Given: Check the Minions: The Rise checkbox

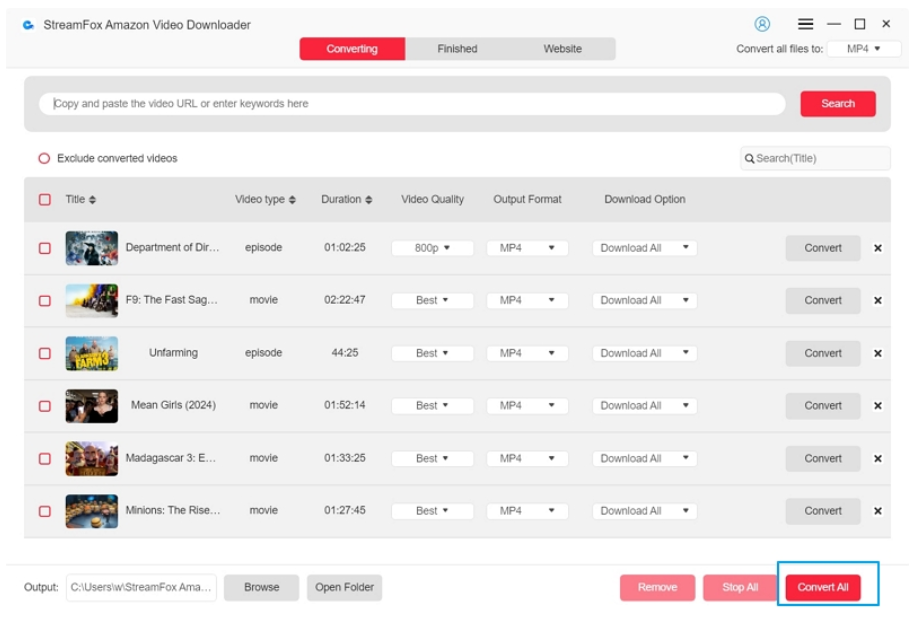Looking at the screenshot, I should (x=45, y=511).
